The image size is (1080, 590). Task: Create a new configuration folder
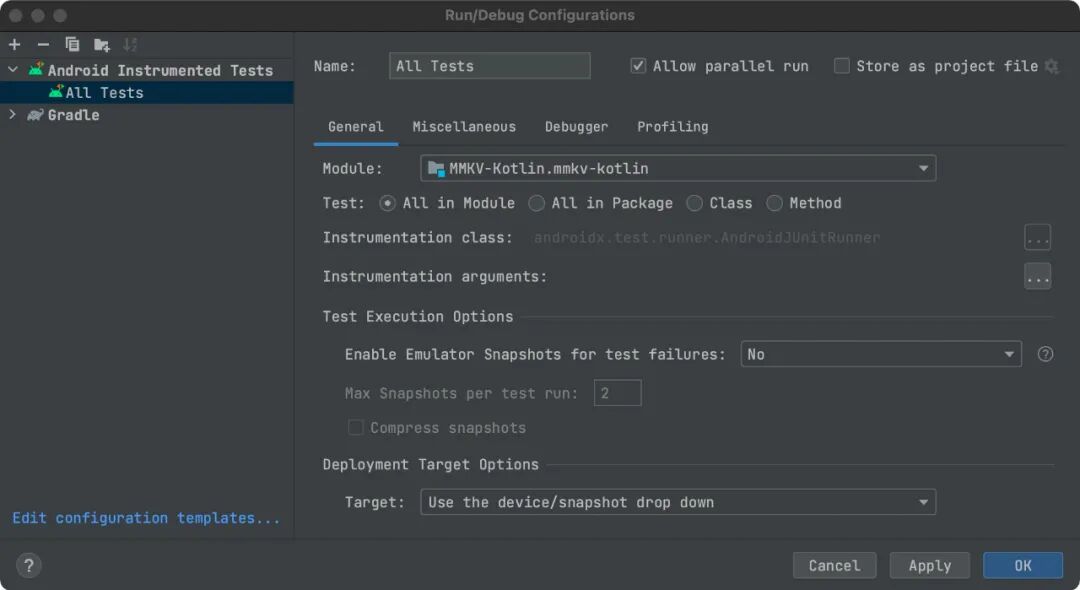[101, 45]
